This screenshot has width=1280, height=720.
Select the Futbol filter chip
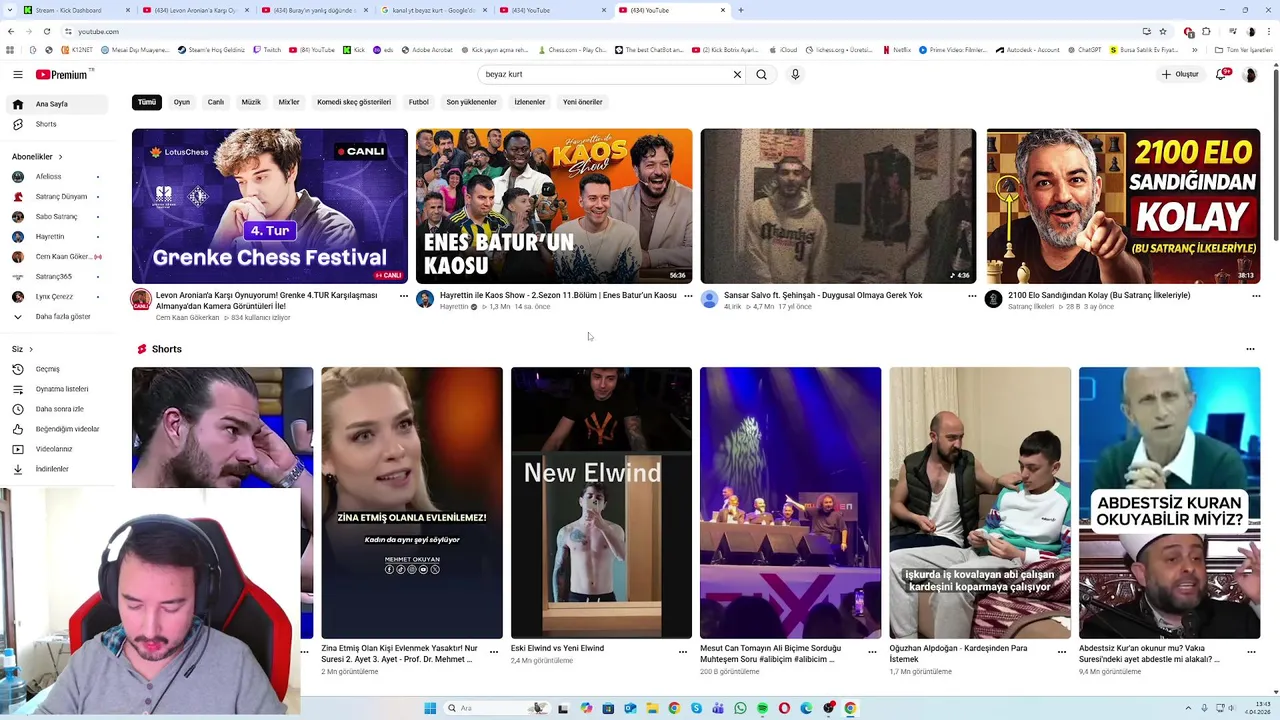(x=418, y=102)
